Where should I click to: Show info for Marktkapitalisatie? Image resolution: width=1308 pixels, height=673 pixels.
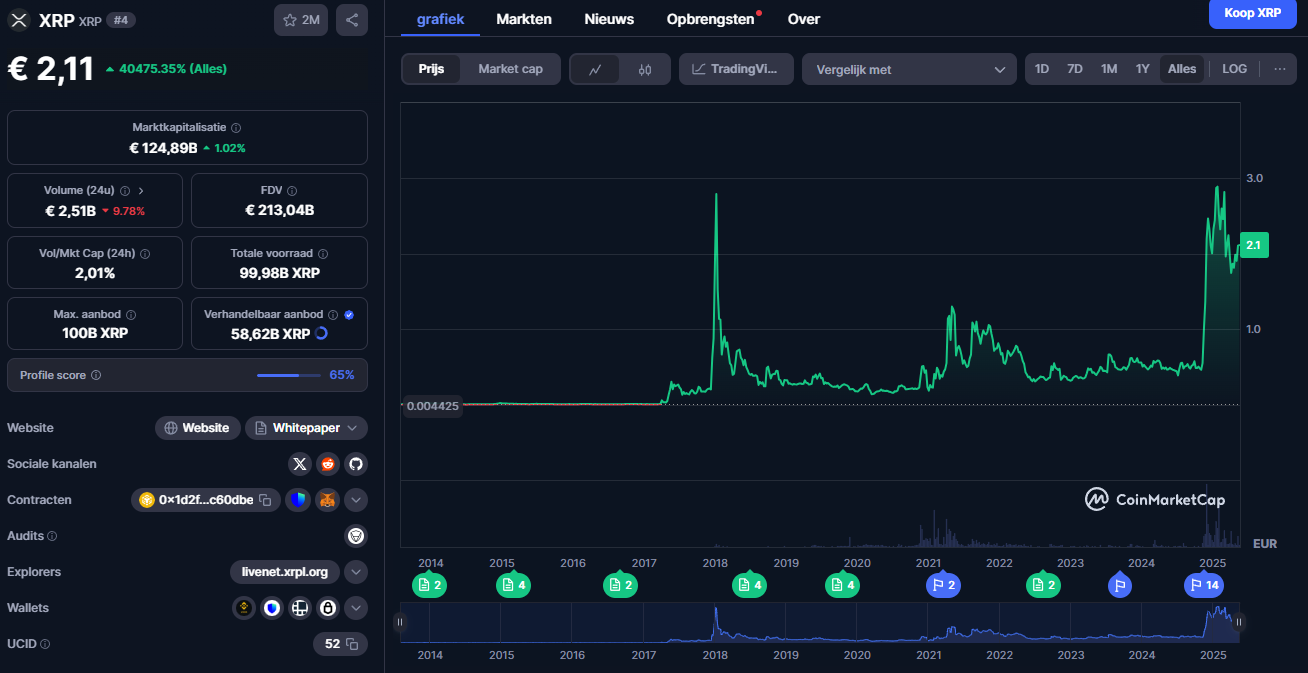click(x=236, y=128)
